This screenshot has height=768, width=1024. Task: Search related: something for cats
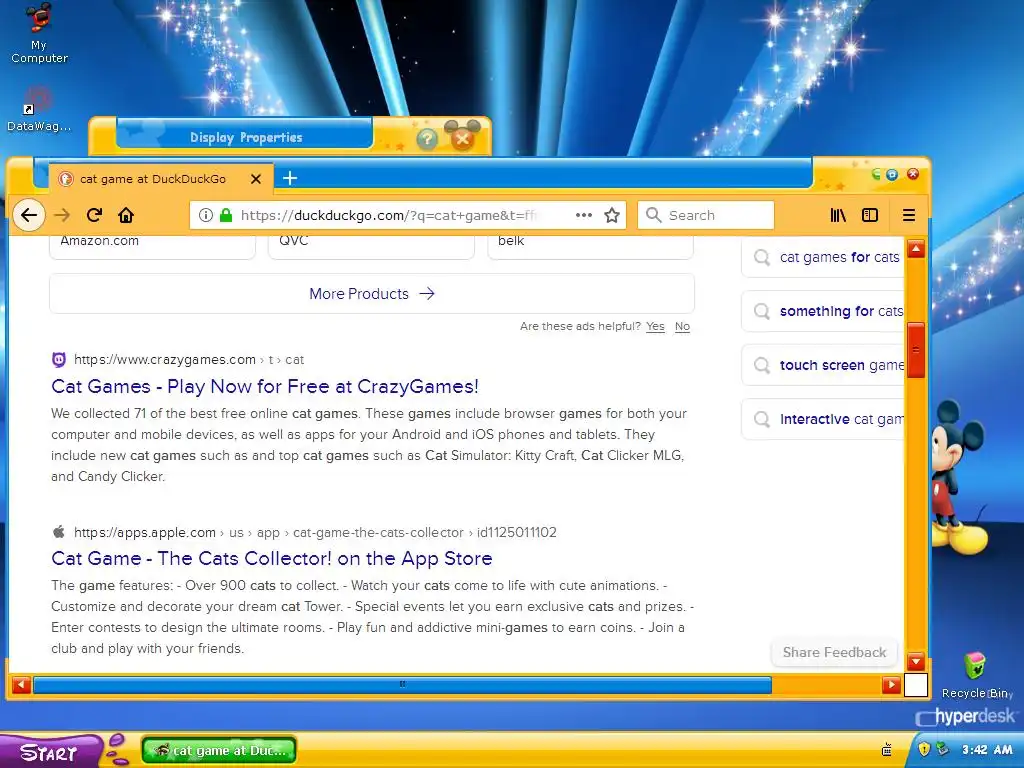point(824,312)
